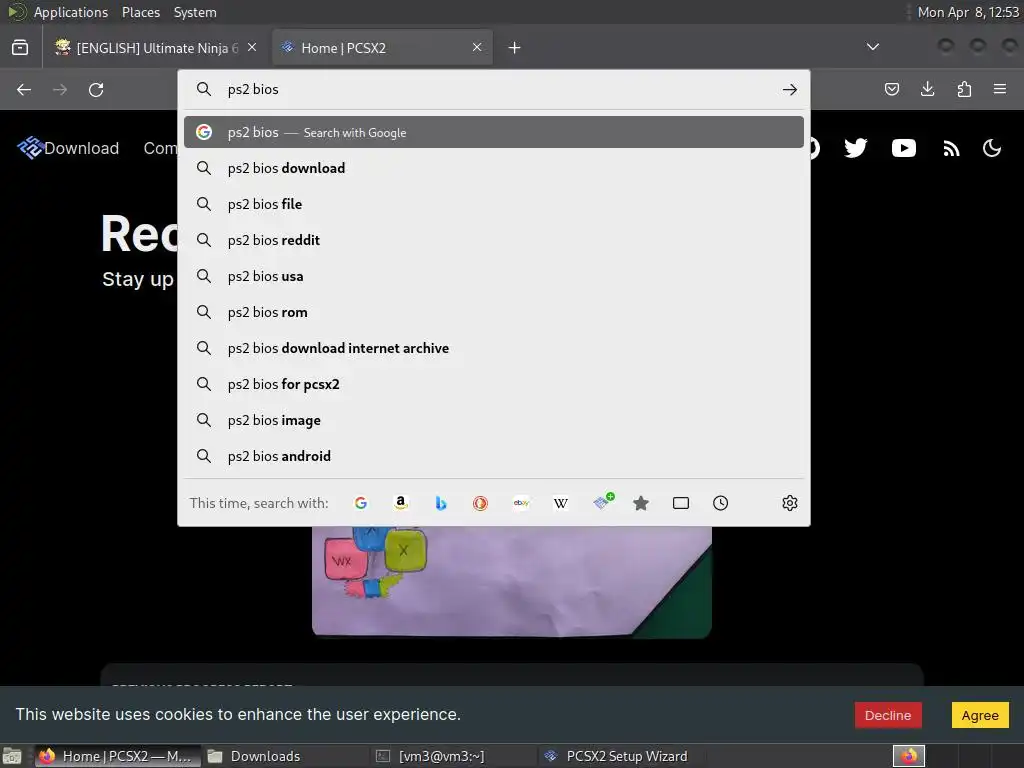
Task: Pick 'ps2 bios download internet archive'
Action: 494,348
